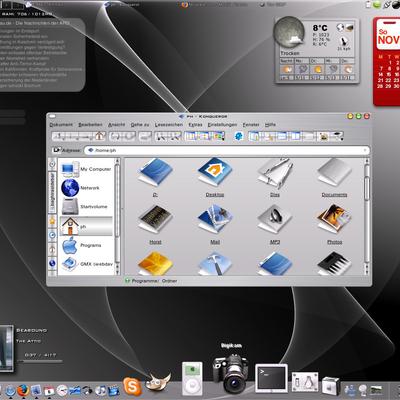
Task: Open the Desktop folder icon
Action: 215,173
